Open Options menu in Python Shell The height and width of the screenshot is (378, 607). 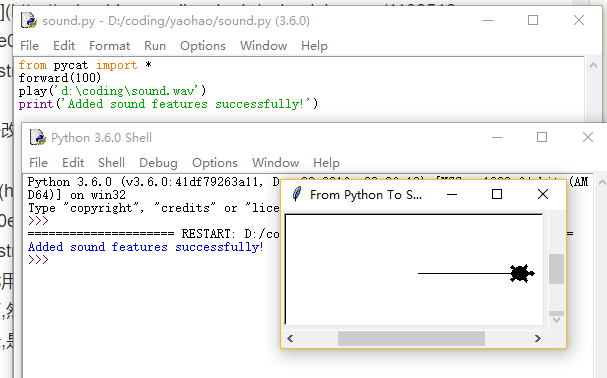pos(215,163)
